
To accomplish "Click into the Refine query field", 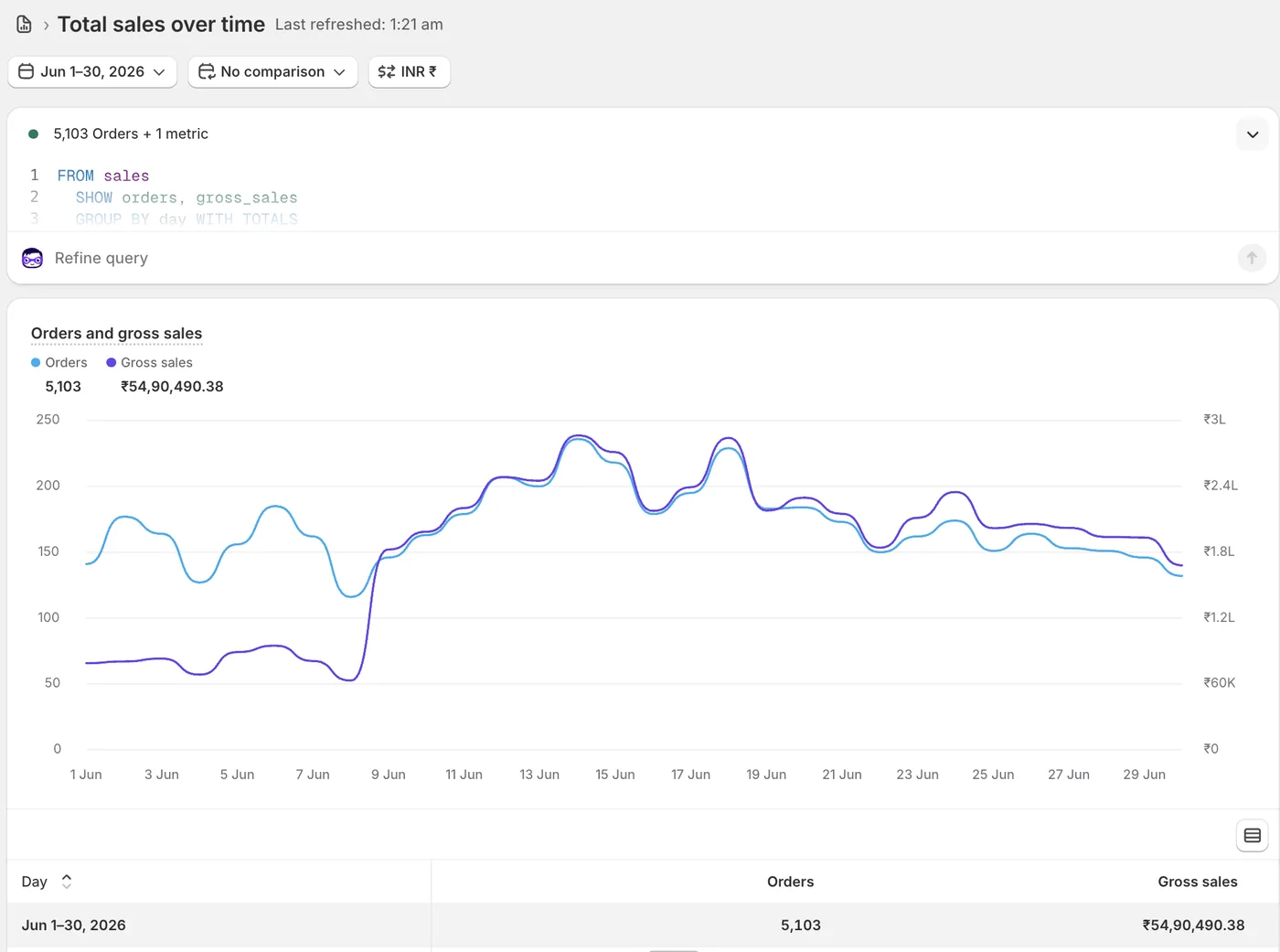I will point(640,258).
